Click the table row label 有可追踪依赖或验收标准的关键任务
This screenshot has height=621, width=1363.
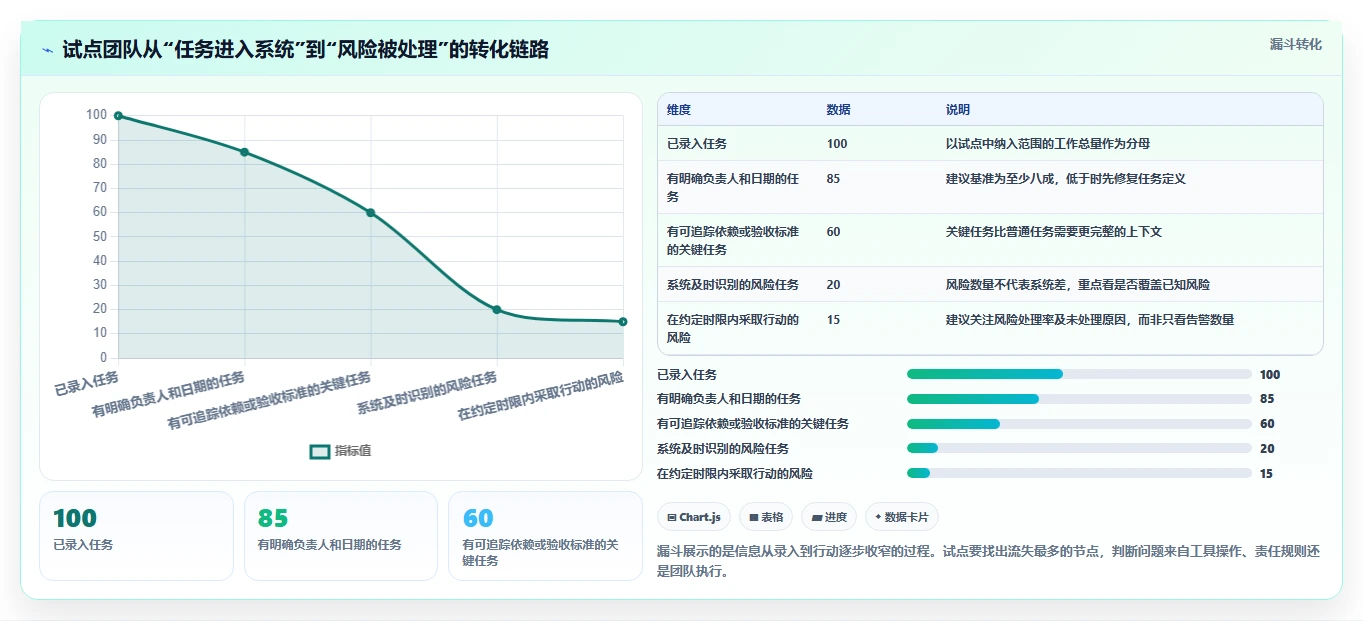[733, 240]
